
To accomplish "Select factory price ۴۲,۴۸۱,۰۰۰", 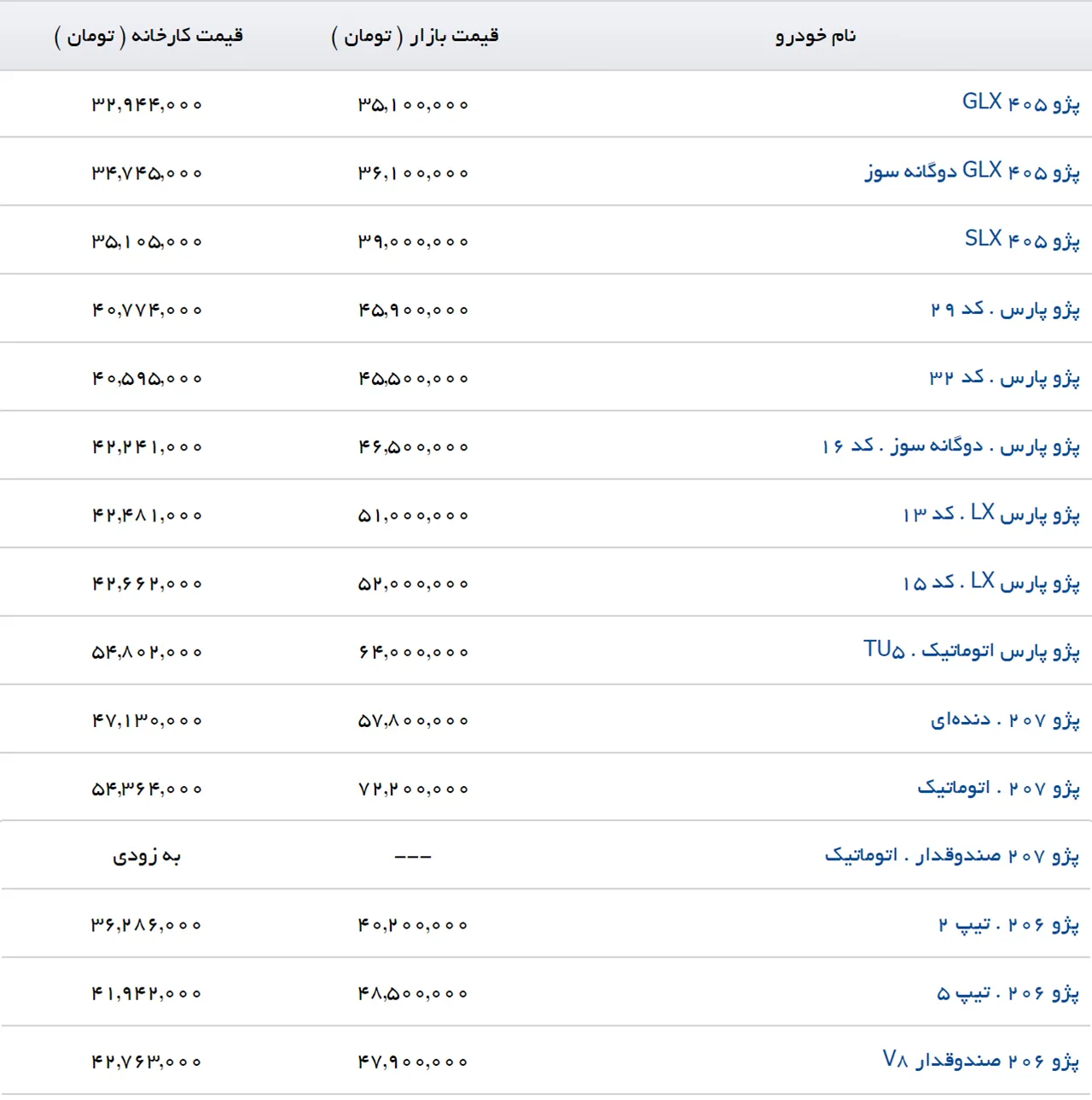I will [148, 515].
